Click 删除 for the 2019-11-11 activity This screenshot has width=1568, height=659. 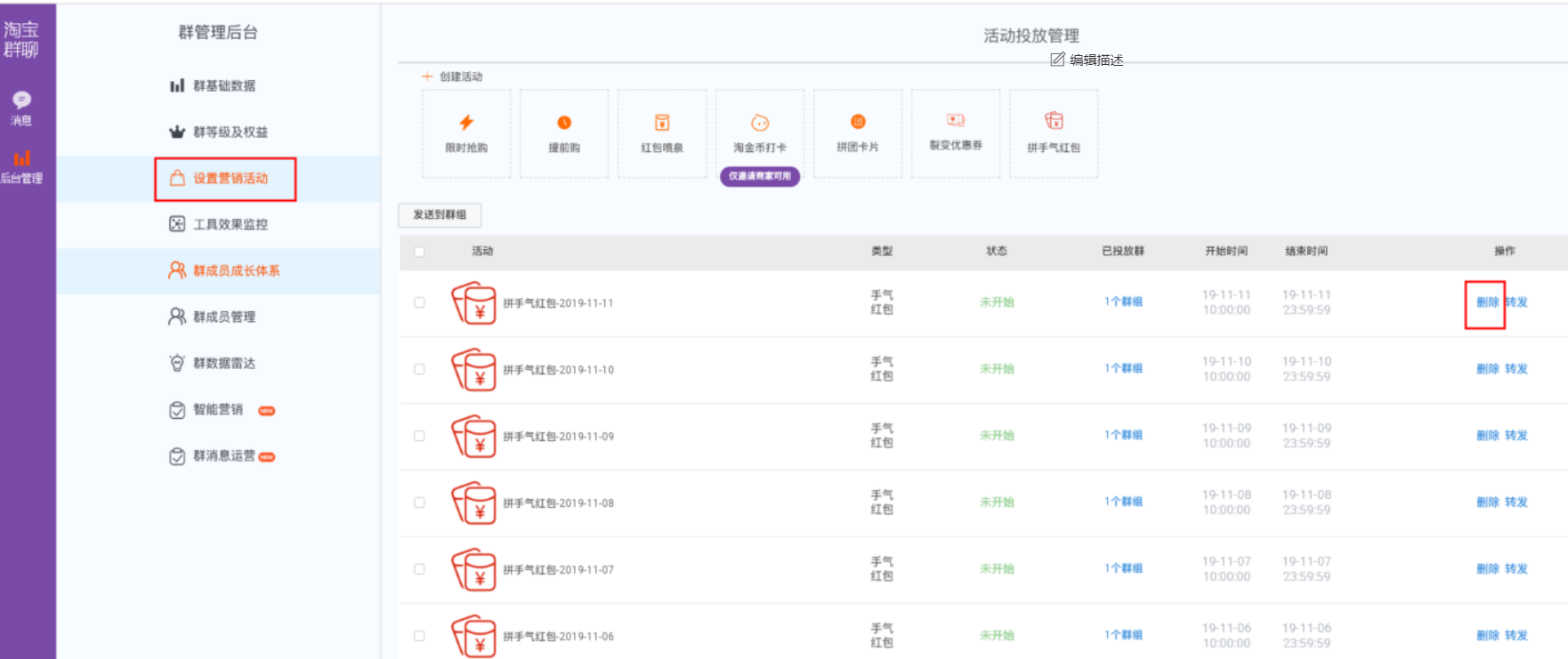(1487, 302)
